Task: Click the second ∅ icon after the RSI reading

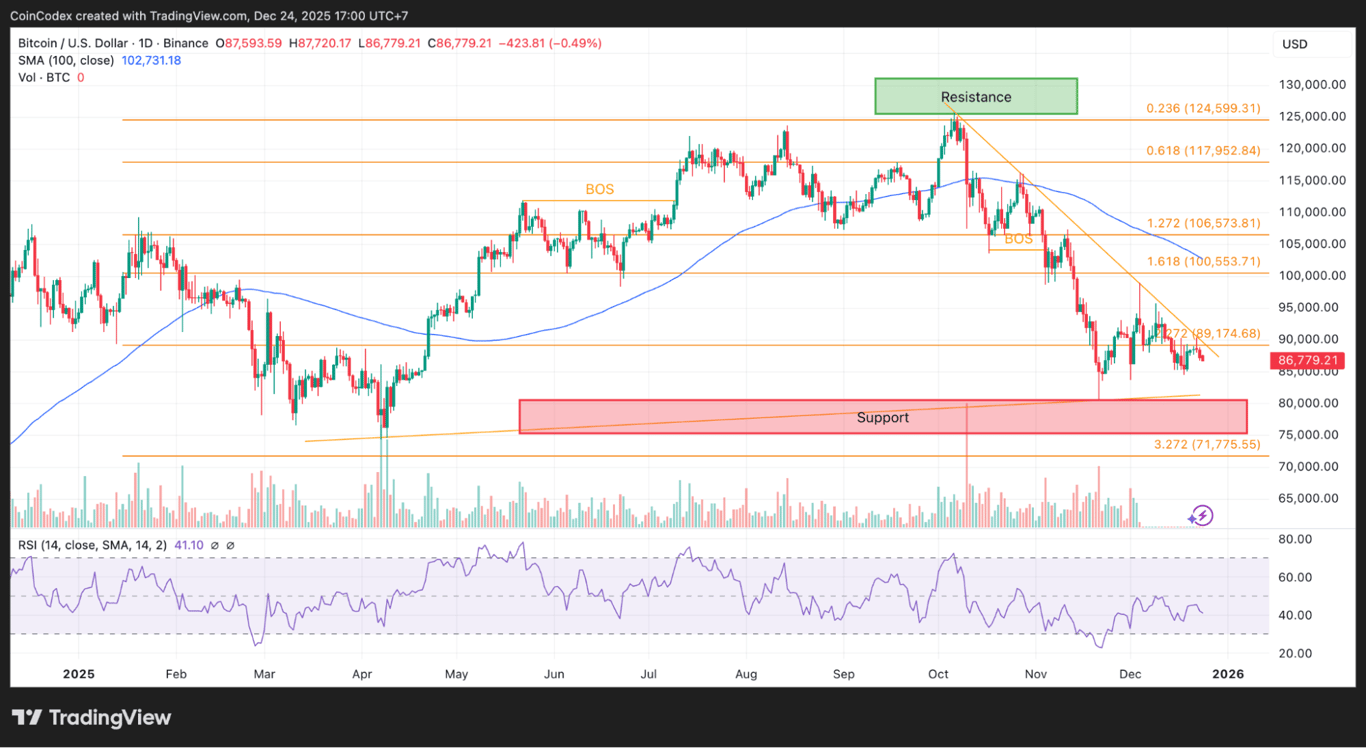Action: pos(231,546)
